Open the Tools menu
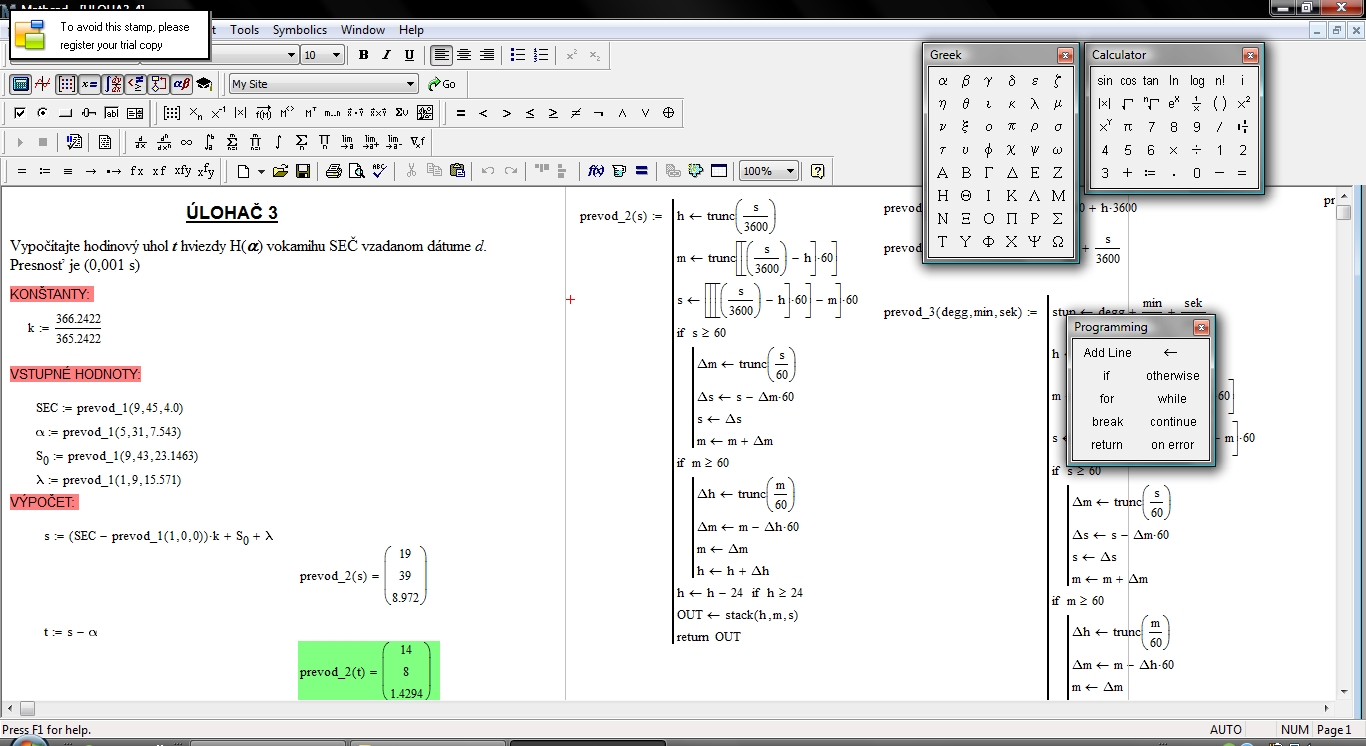The width and height of the screenshot is (1366, 746). [x=244, y=30]
